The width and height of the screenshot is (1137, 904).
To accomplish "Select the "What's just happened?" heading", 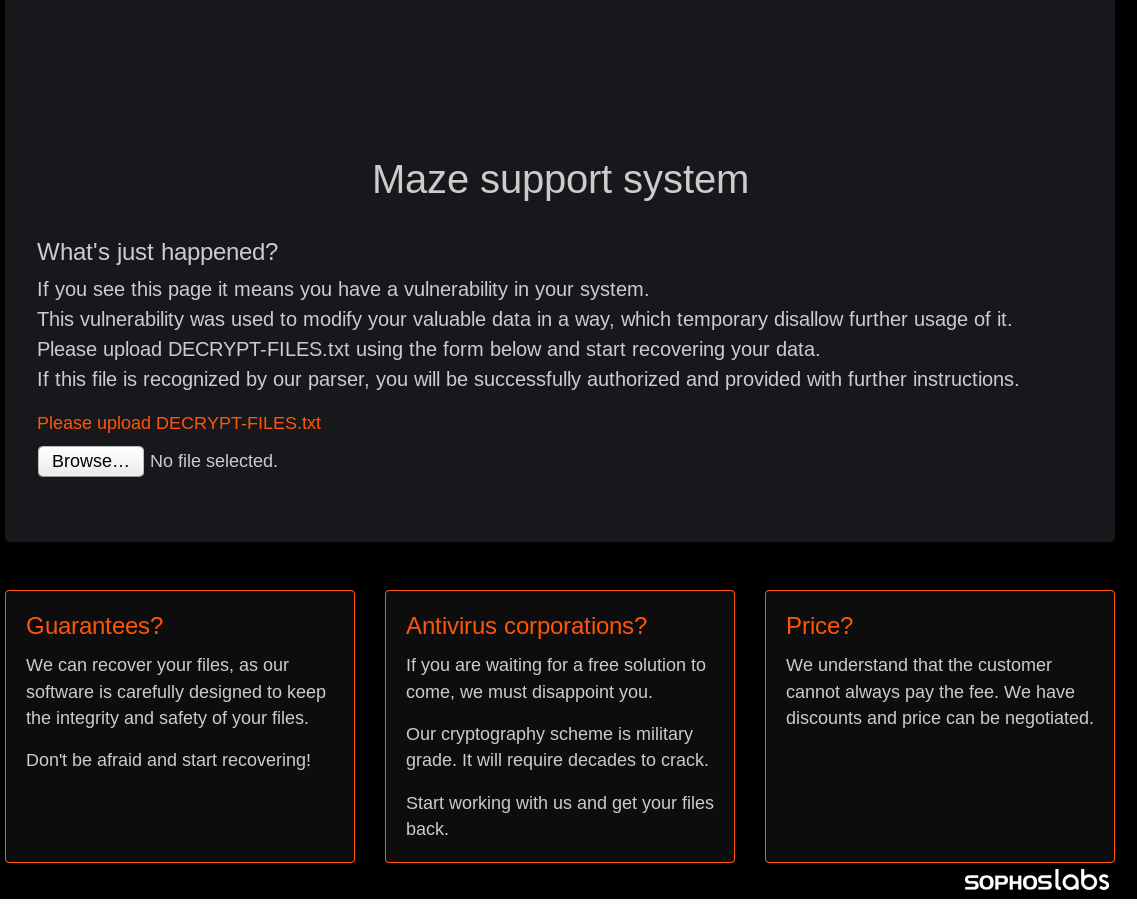I will tap(158, 252).
